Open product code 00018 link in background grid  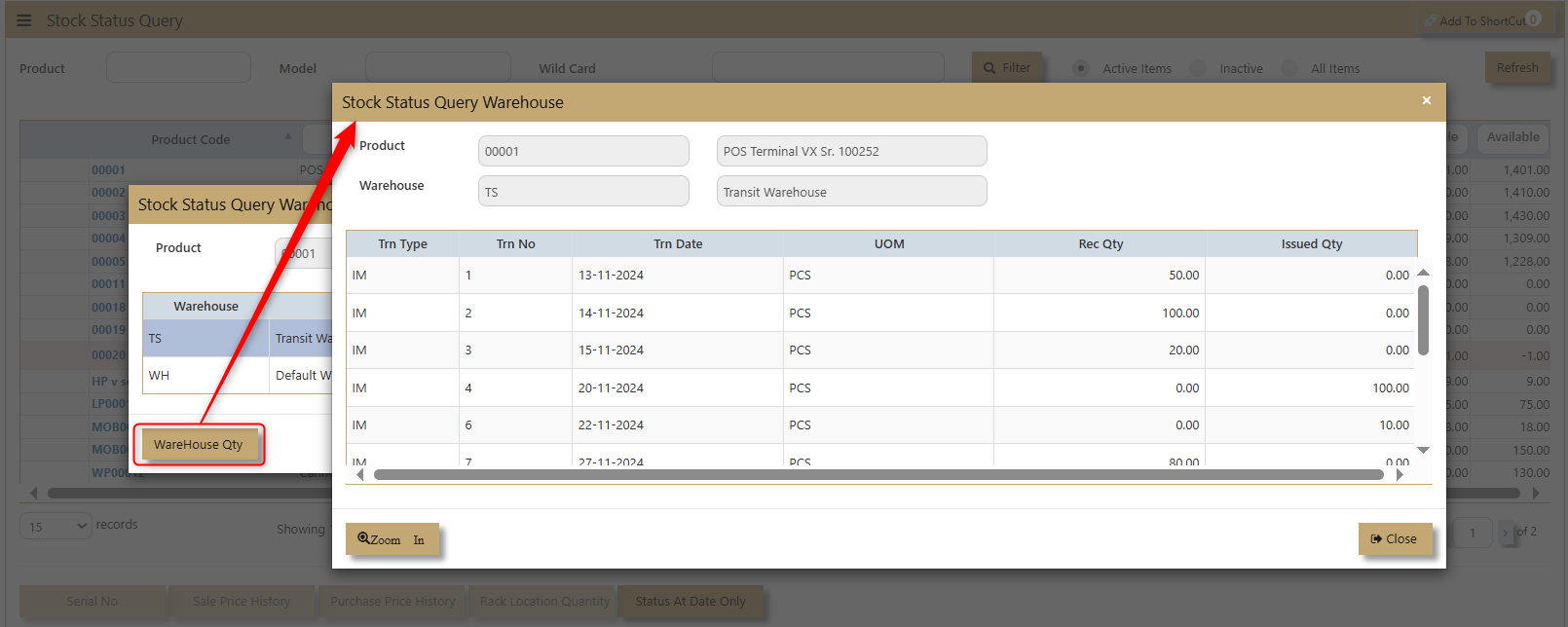[108, 307]
